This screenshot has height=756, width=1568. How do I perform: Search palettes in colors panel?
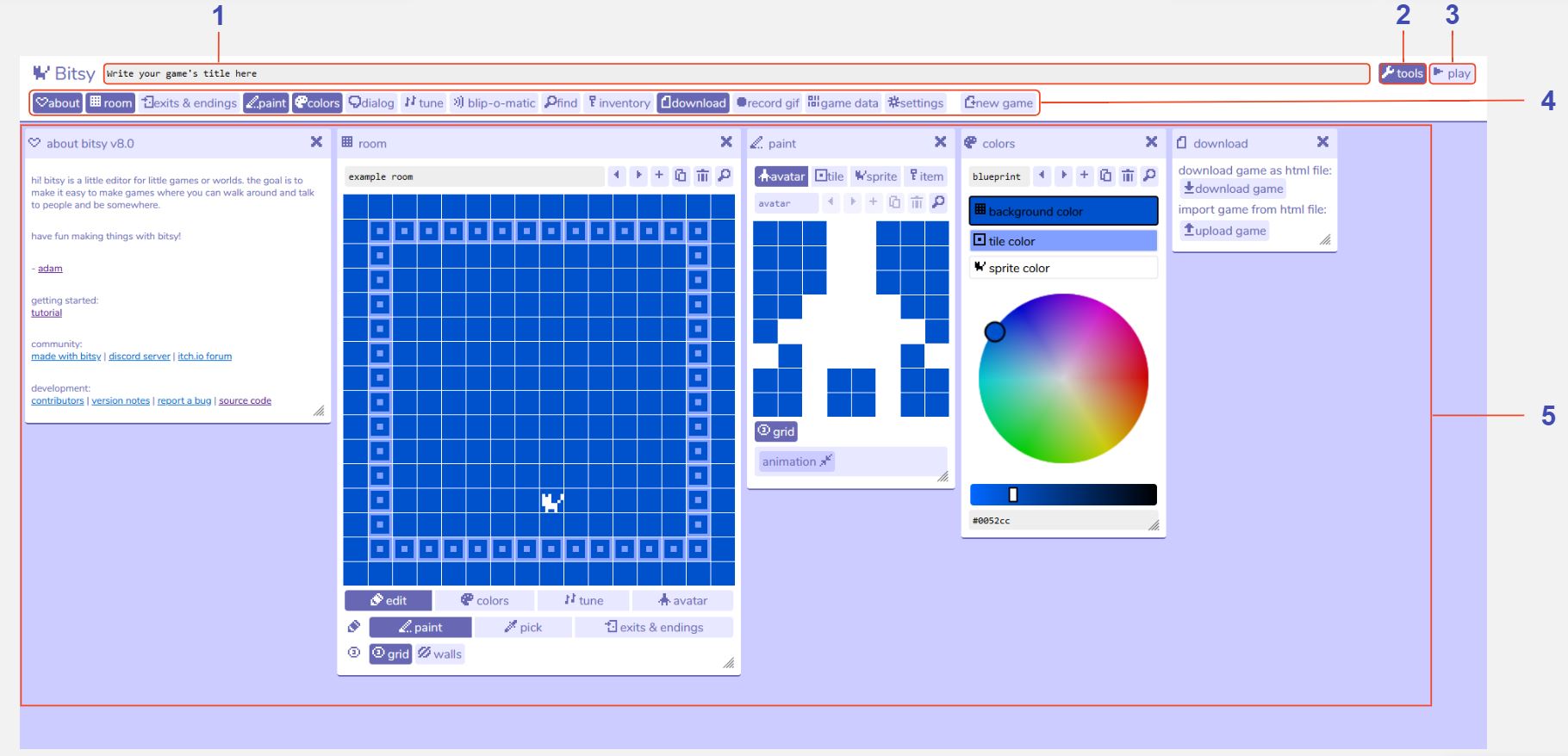tap(1149, 176)
